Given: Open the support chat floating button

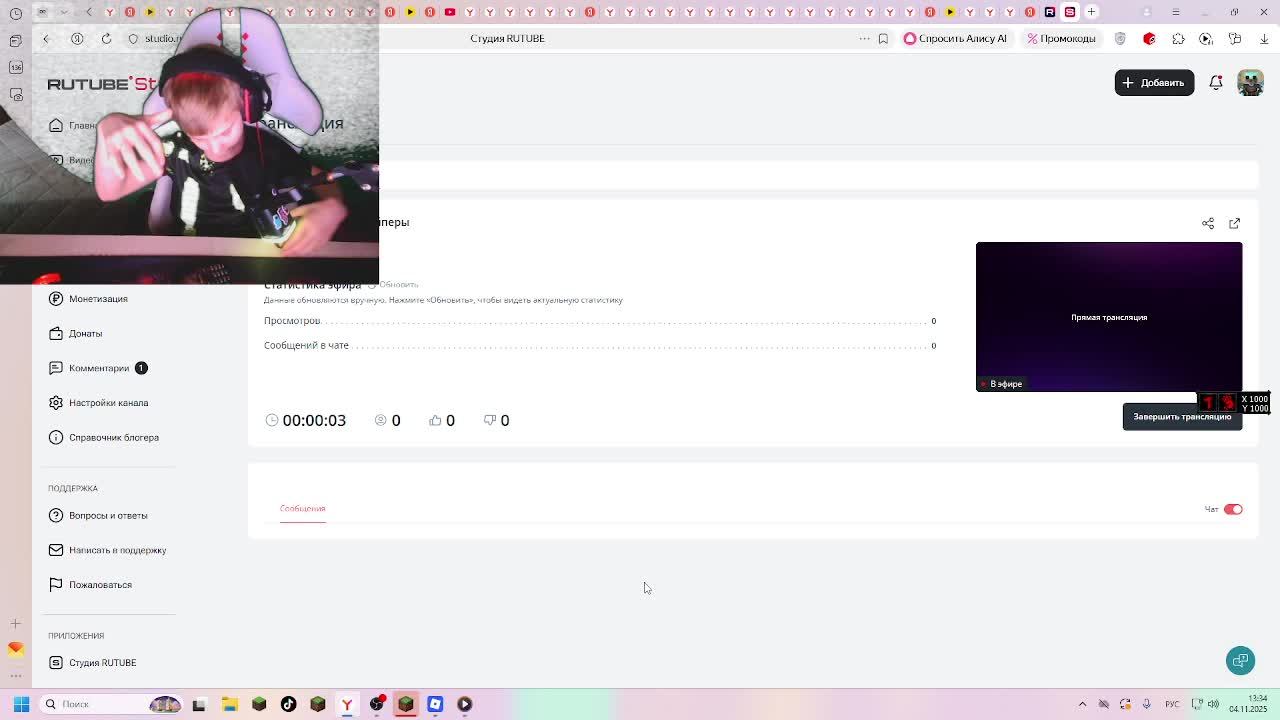Looking at the screenshot, I should click(1240, 660).
